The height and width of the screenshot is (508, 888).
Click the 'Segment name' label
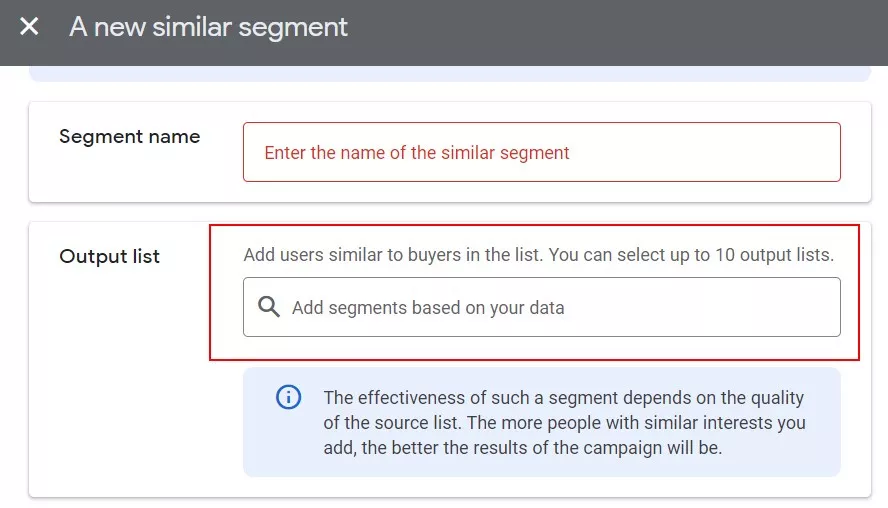pos(130,136)
